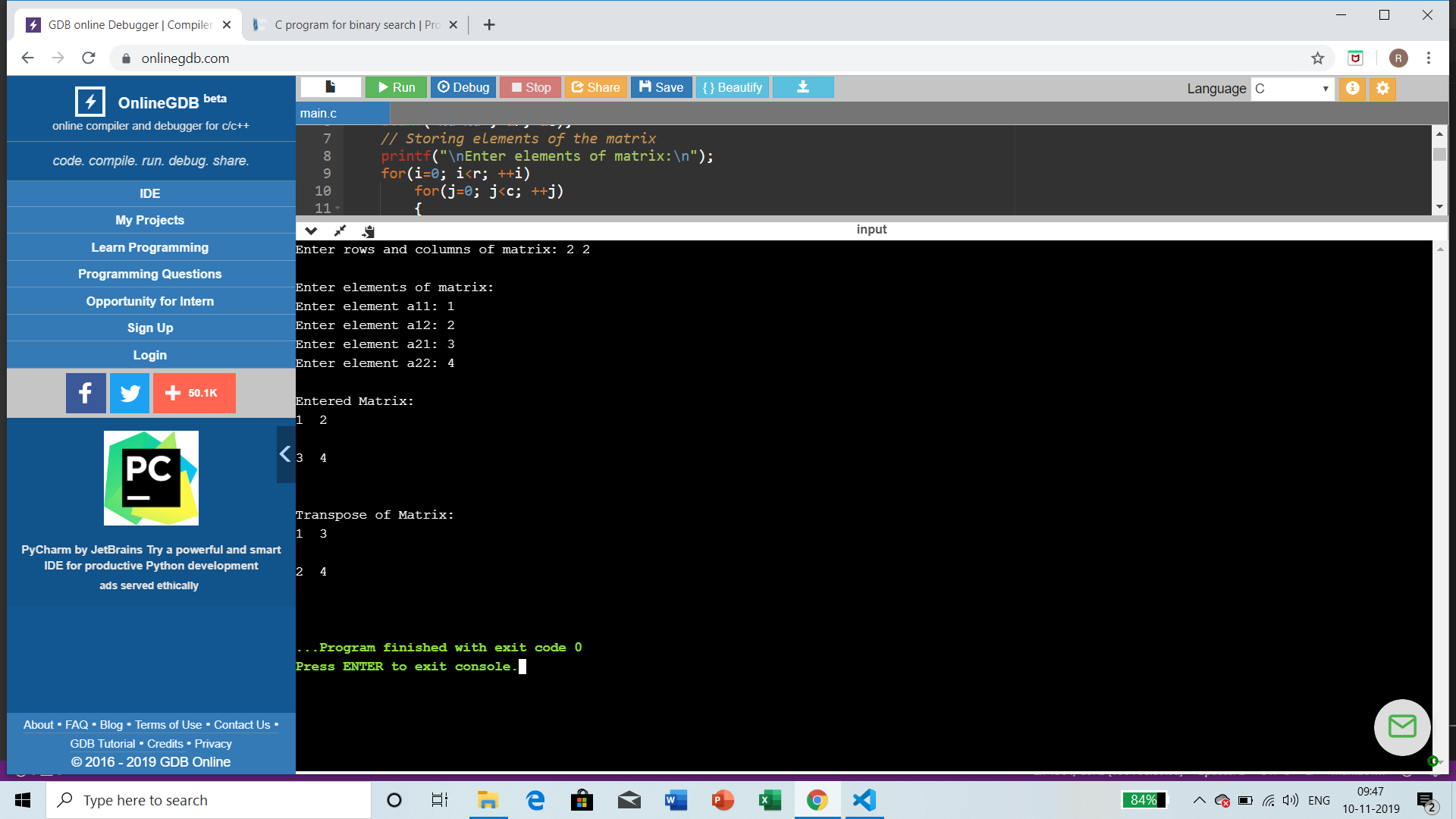This screenshot has width=1456, height=819.
Task: Select the main.c file tab
Action: (318, 113)
